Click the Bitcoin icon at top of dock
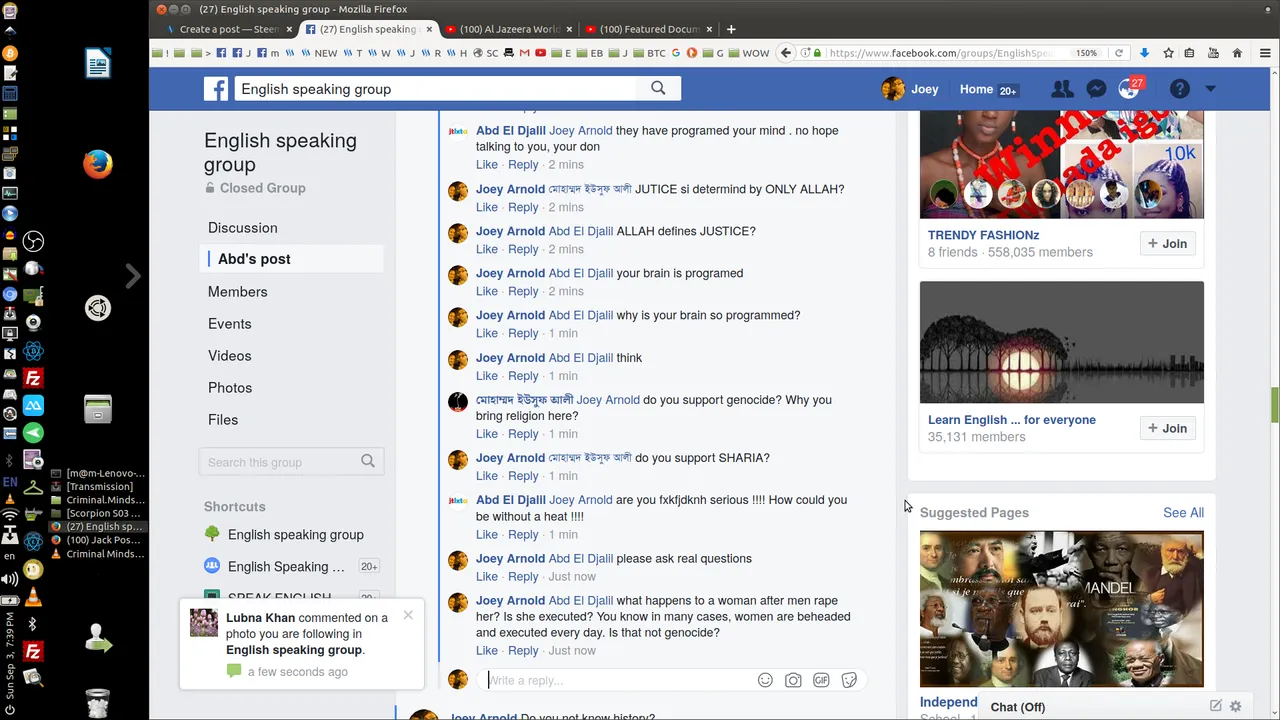The image size is (1280, 720). (10, 52)
